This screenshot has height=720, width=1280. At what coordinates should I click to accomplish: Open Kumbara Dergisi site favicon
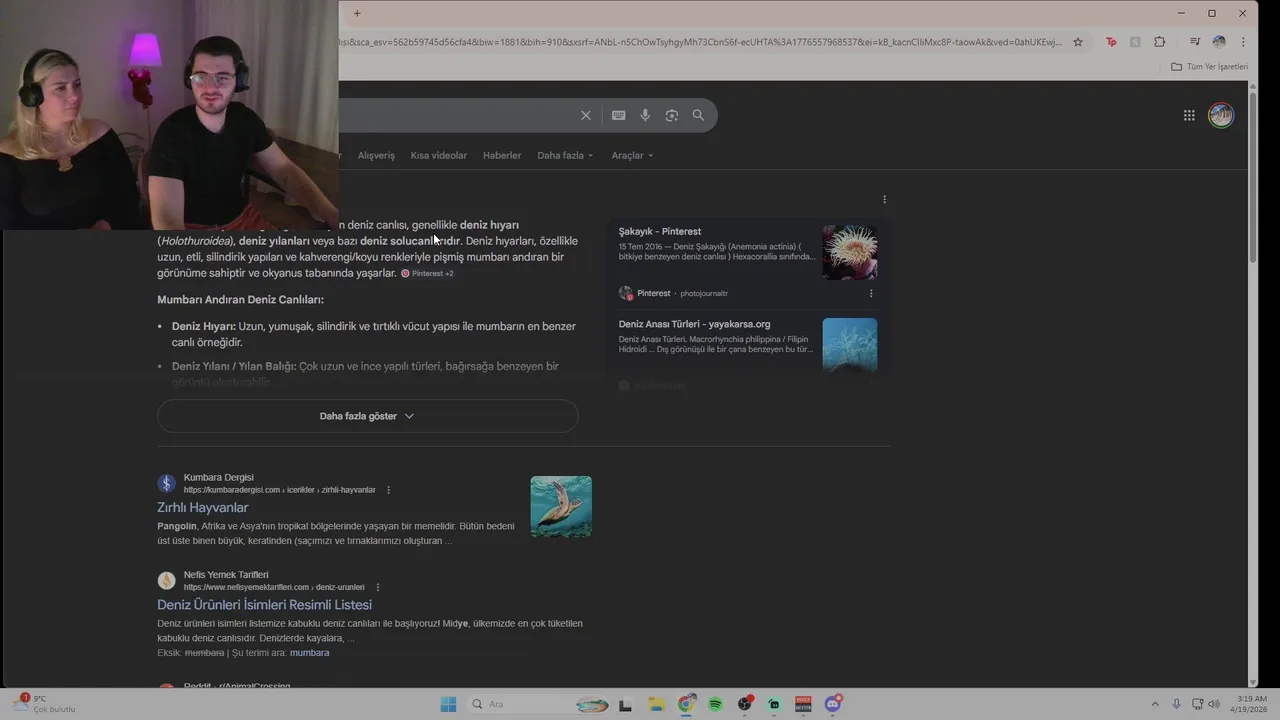[167, 483]
